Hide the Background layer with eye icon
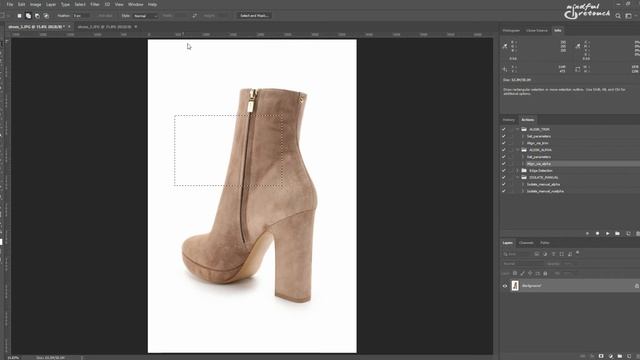The image size is (640, 360). click(x=505, y=286)
